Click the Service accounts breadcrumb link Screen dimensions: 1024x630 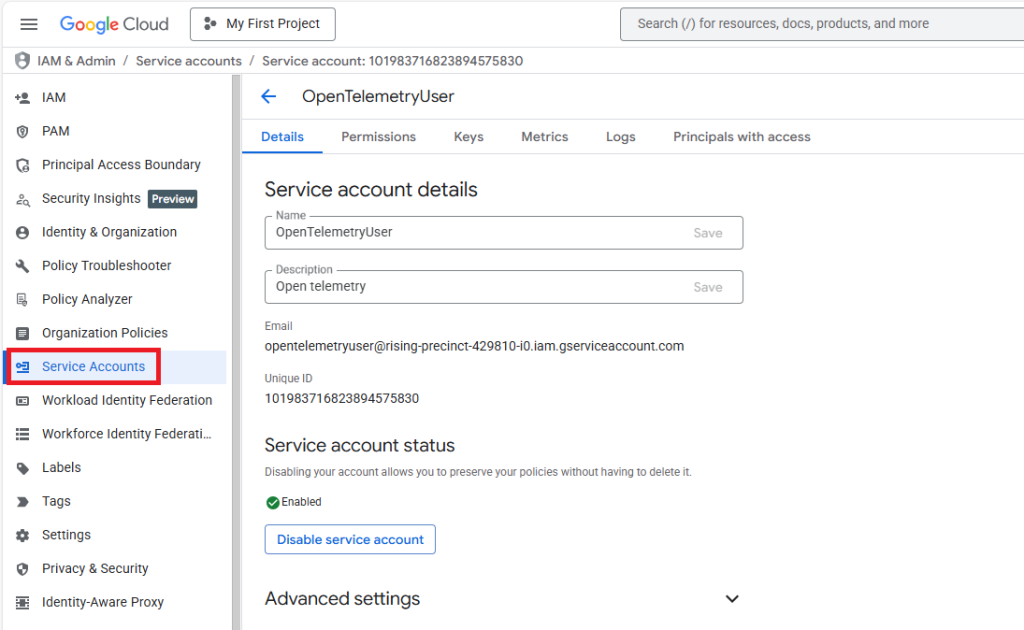[x=188, y=61]
